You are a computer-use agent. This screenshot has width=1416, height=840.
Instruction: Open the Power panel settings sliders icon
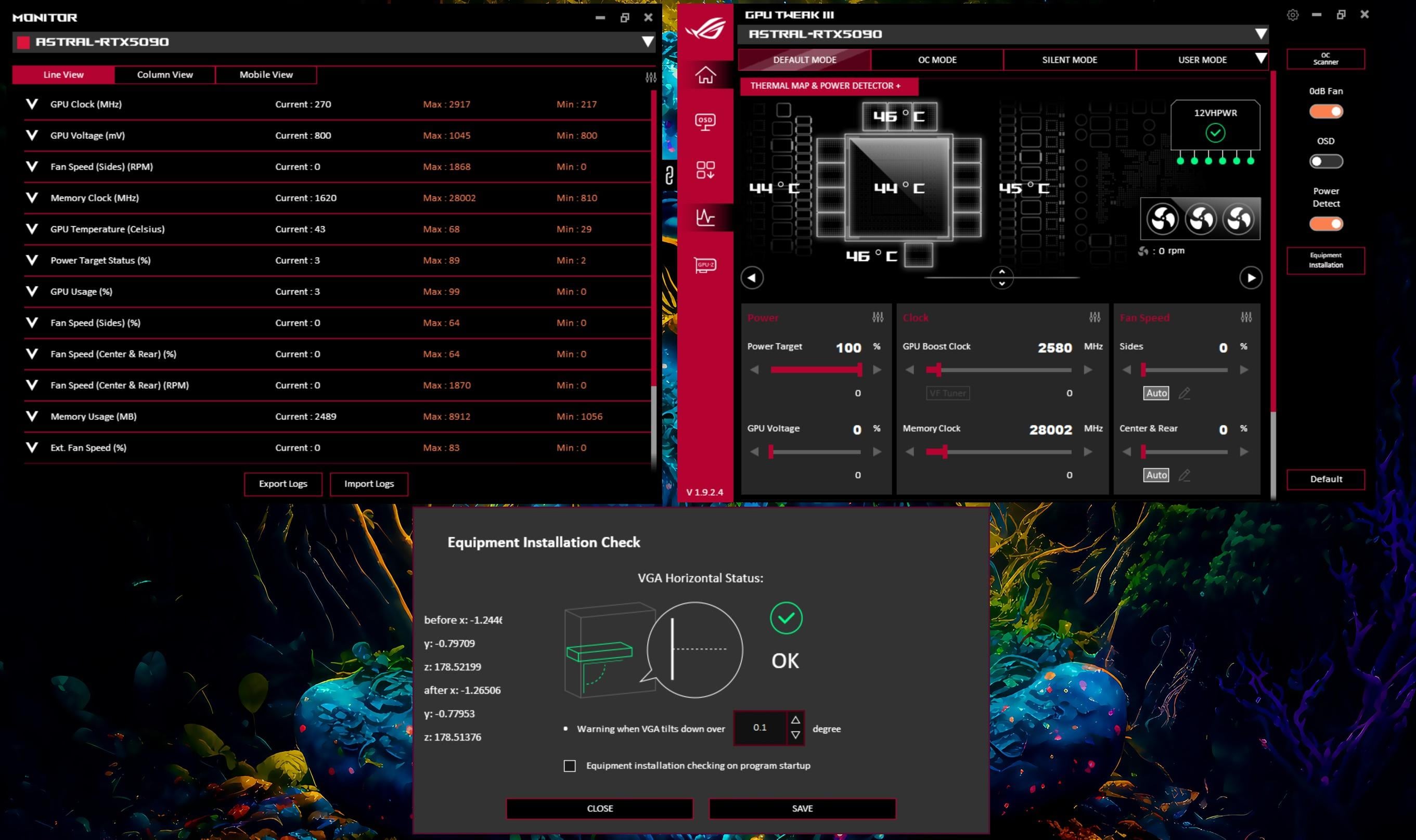click(877, 318)
